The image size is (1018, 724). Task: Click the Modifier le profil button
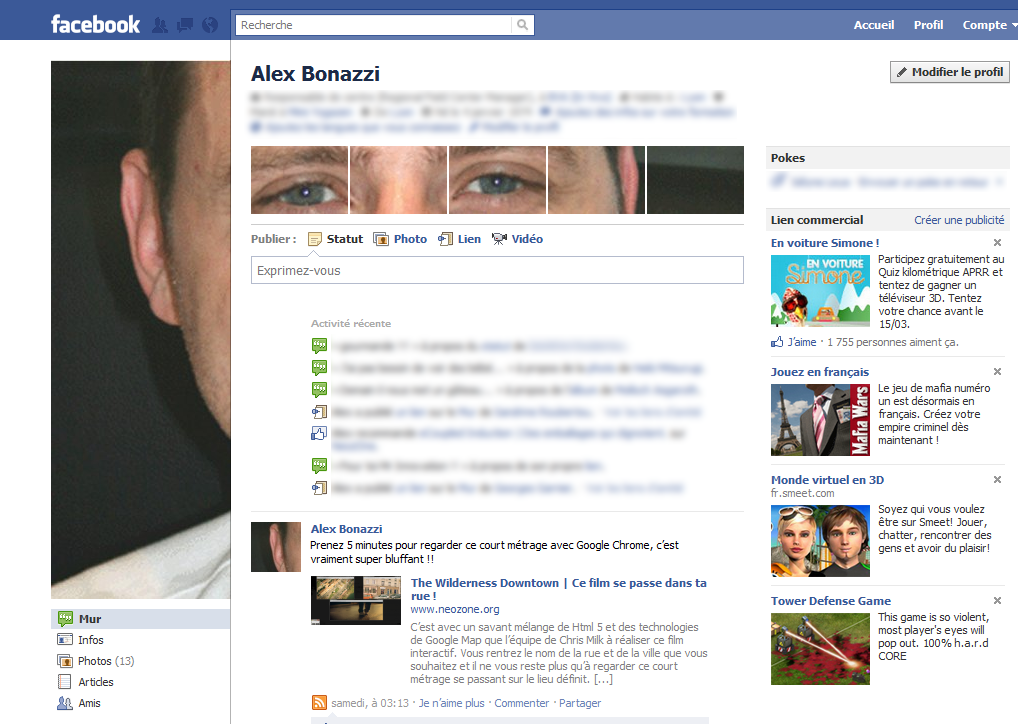(x=950, y=72)
